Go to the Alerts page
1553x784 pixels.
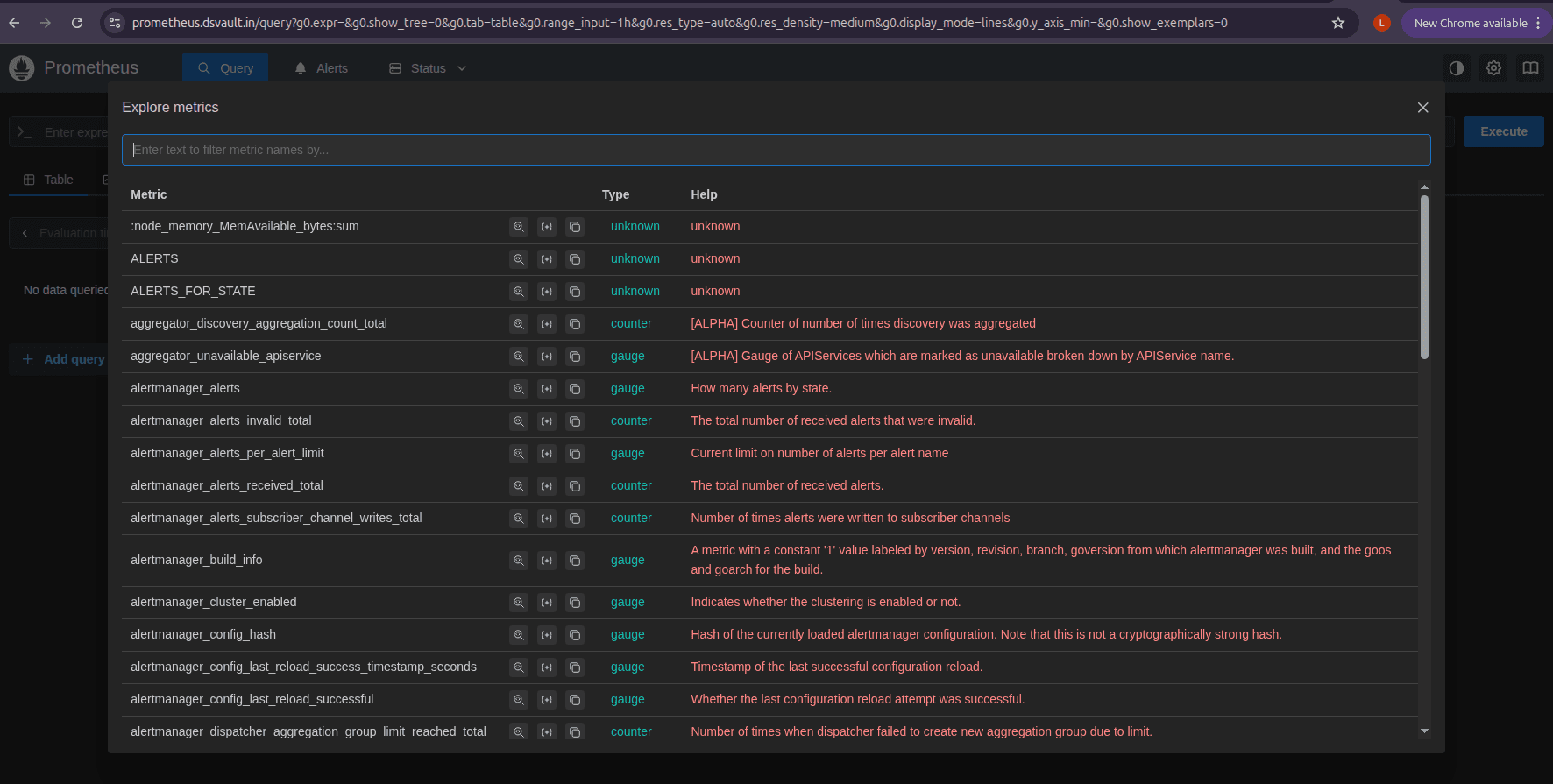(322, 68)
